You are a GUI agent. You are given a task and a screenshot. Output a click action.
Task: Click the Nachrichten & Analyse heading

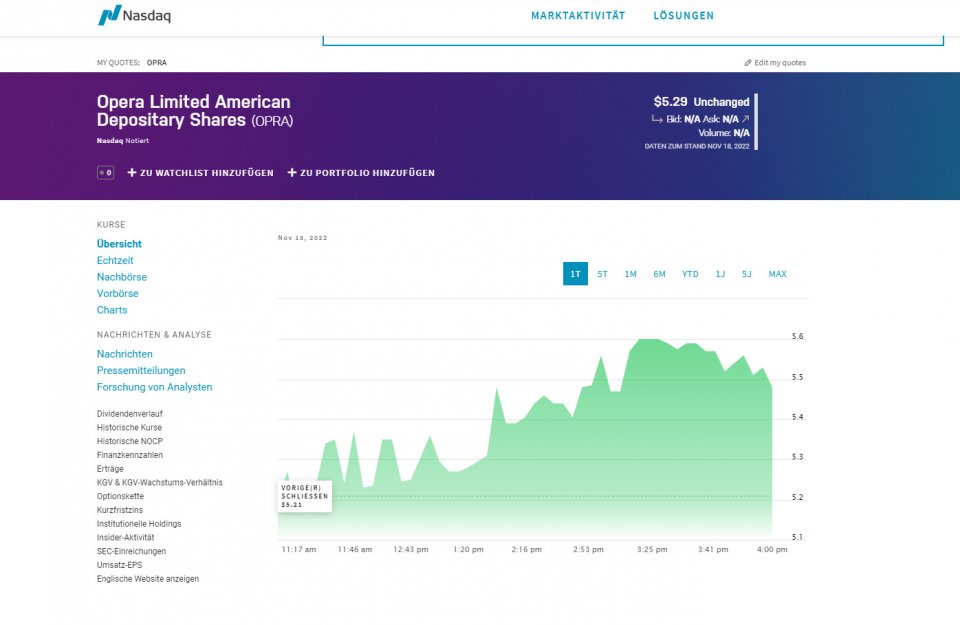pos(154,335)
